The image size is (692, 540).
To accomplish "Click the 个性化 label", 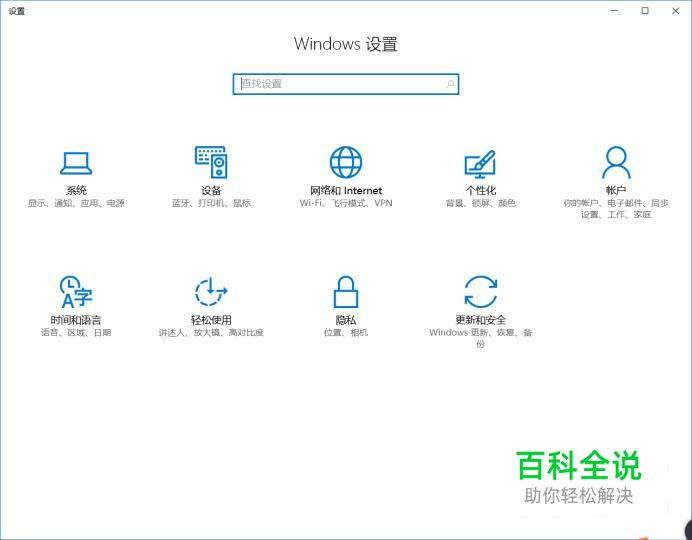I will (x=481, y=191).
